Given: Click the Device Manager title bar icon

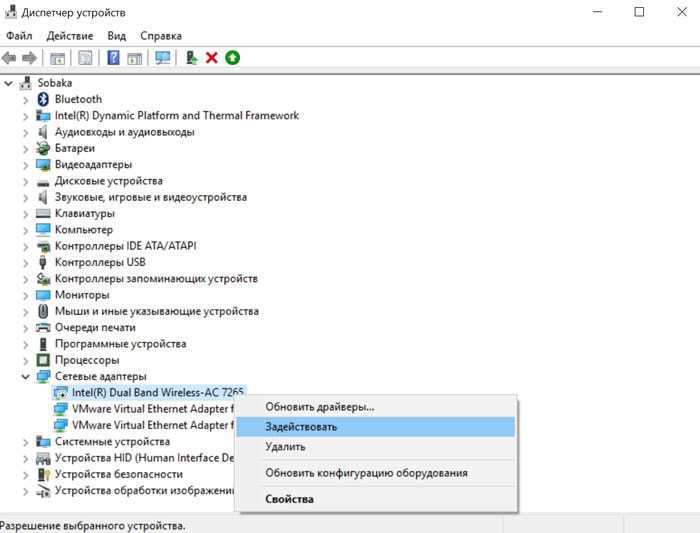Looking at the screenshot, I should pyautogui.click(x=11, y=12).
